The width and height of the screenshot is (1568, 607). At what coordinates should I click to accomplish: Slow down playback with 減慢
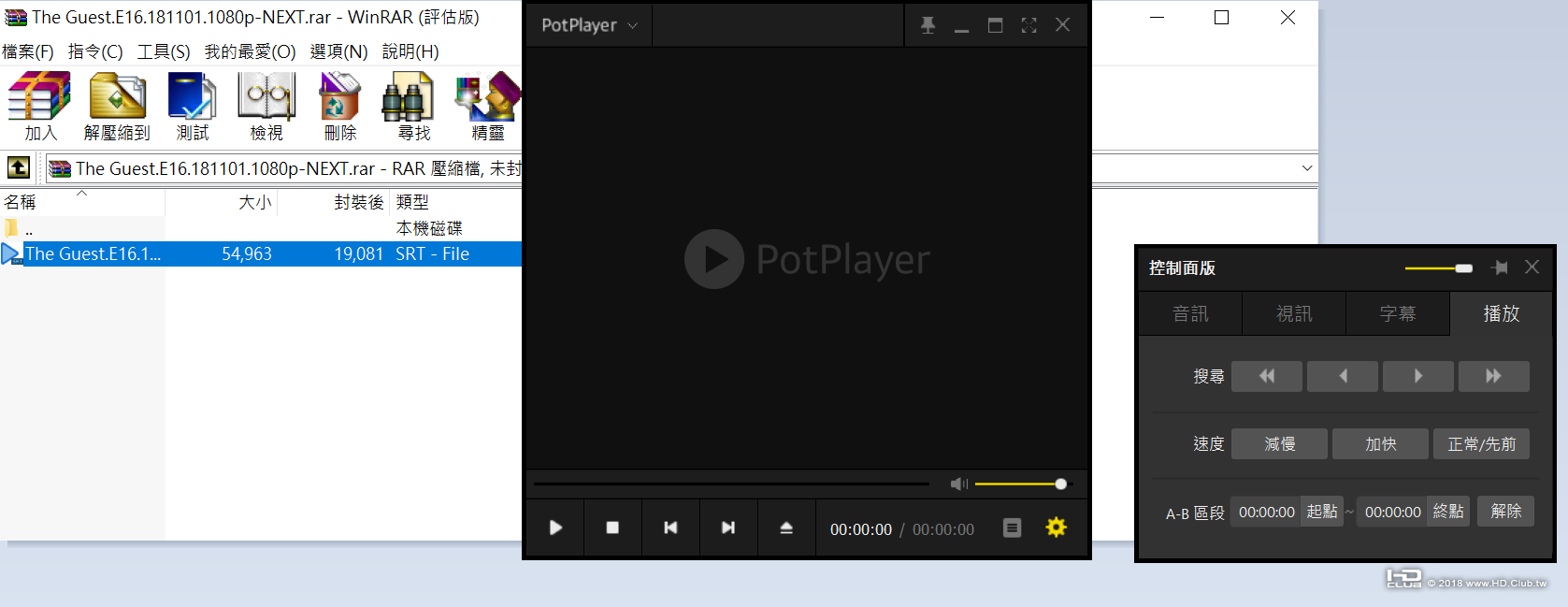(x=1280, y=444)
